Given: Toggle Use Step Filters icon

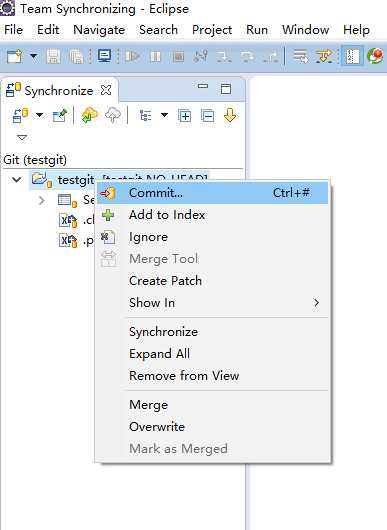Looking at the screenshot, I should (x=324, y=56).
